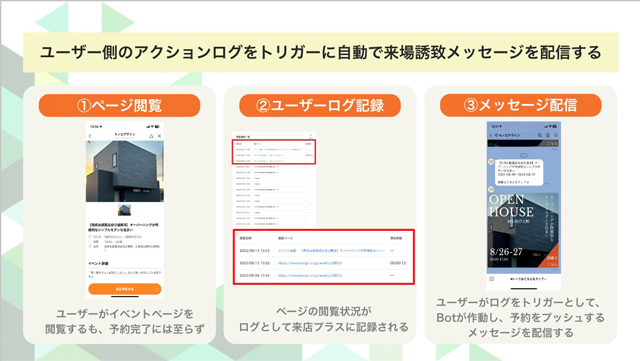The width and height of the screenshot is (640, 361).
Task: Click the ②ユーザーログ記録 orange heading
Action: [320, 105]
